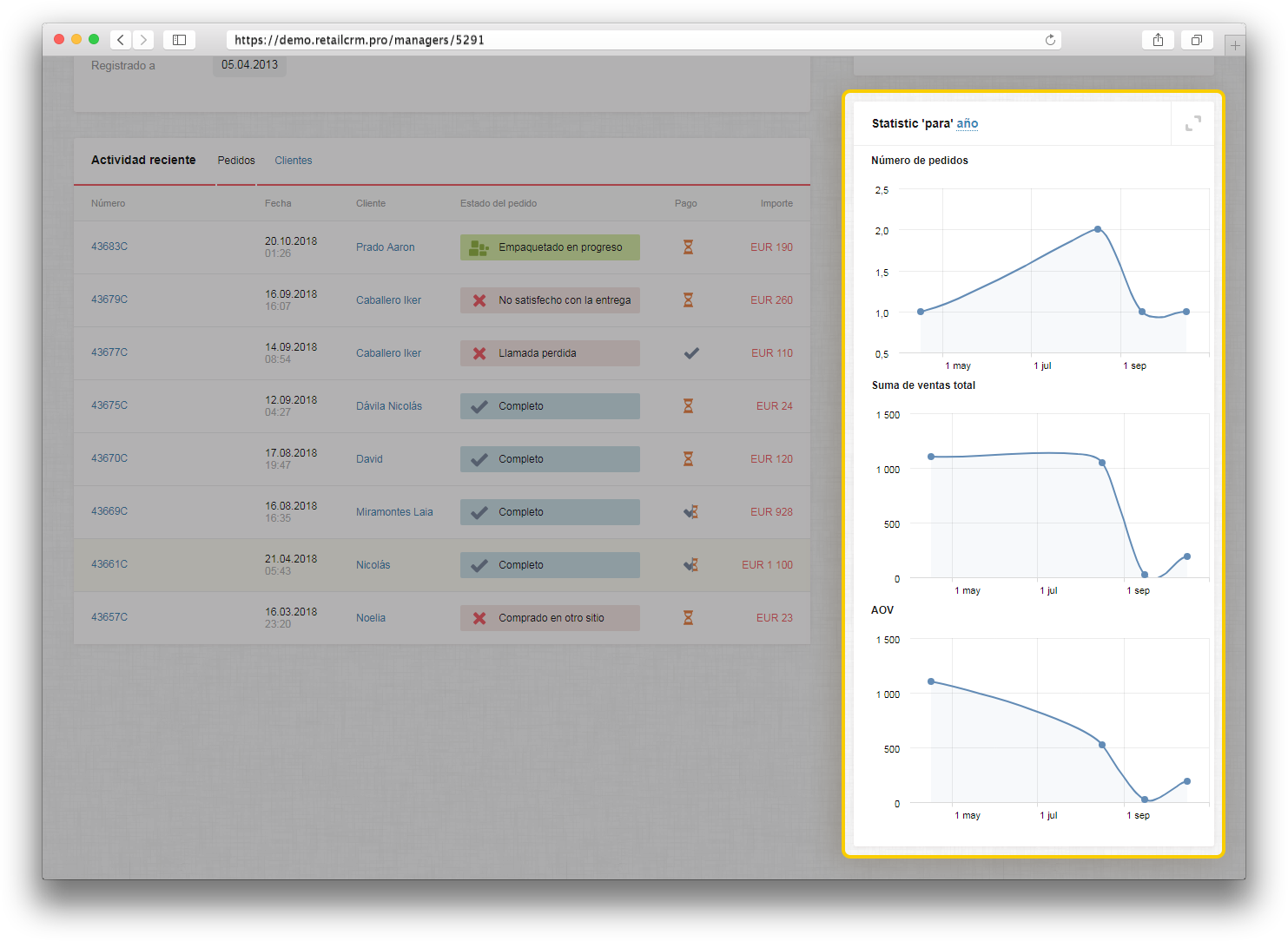Image resolution: width=1288 pixels, height=941 pixels.
Task: Open order 43661C
Action: pos(109,564)
